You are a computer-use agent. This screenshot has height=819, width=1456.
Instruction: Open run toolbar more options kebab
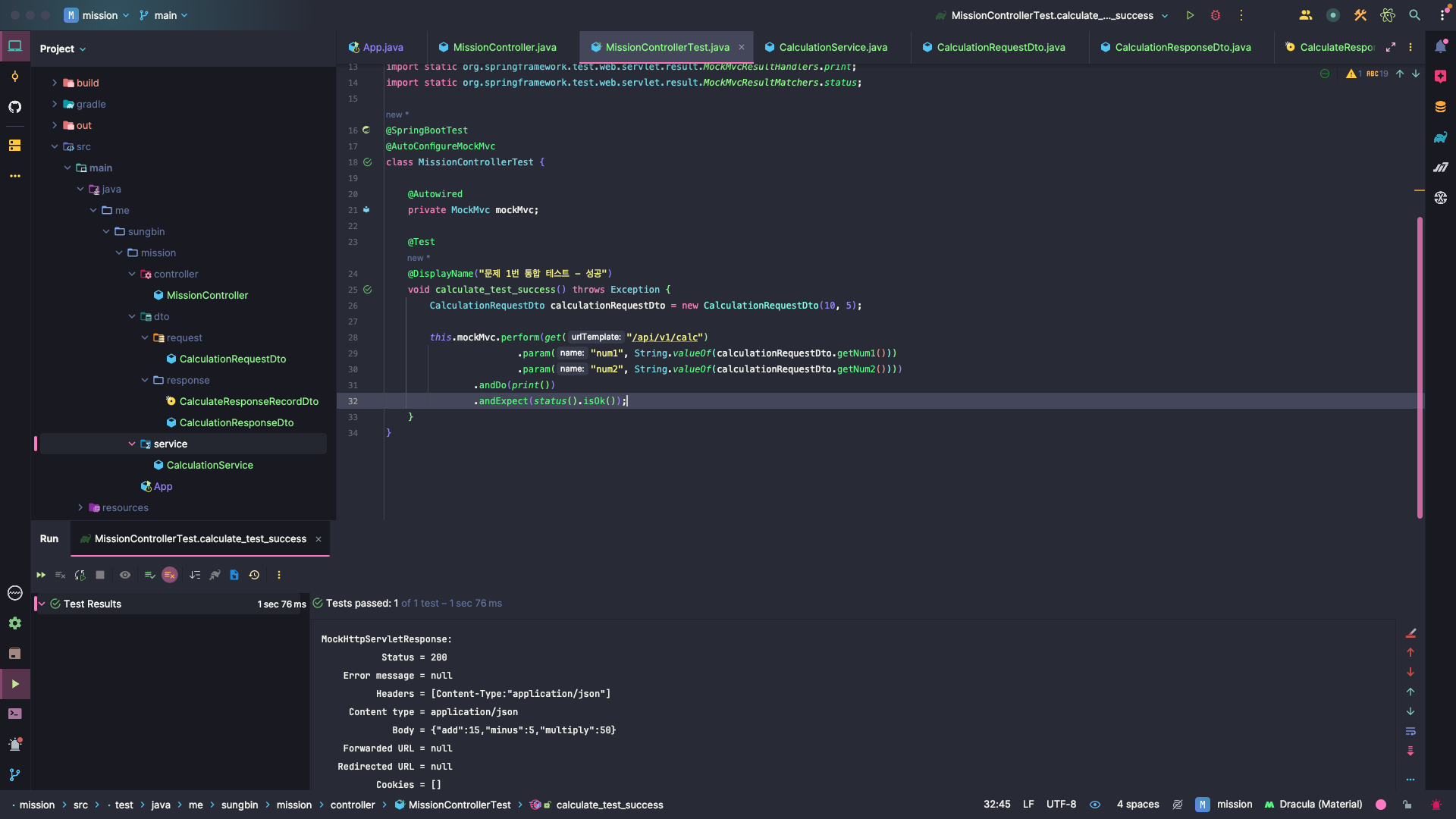[x=279, y=575]
